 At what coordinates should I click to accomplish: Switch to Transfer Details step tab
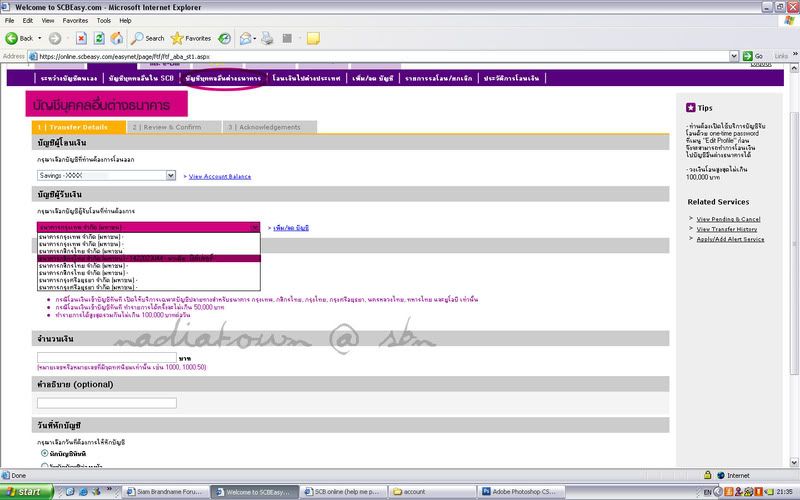(x=79, y=127)
